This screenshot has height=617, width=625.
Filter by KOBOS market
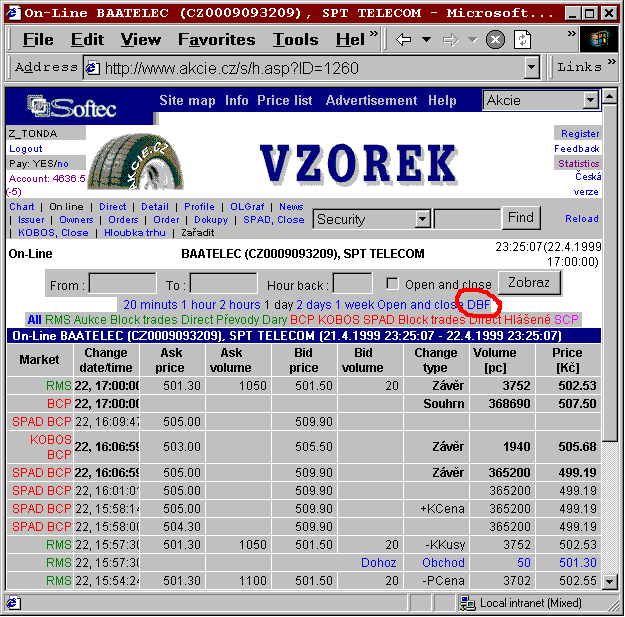pos(339,320)
